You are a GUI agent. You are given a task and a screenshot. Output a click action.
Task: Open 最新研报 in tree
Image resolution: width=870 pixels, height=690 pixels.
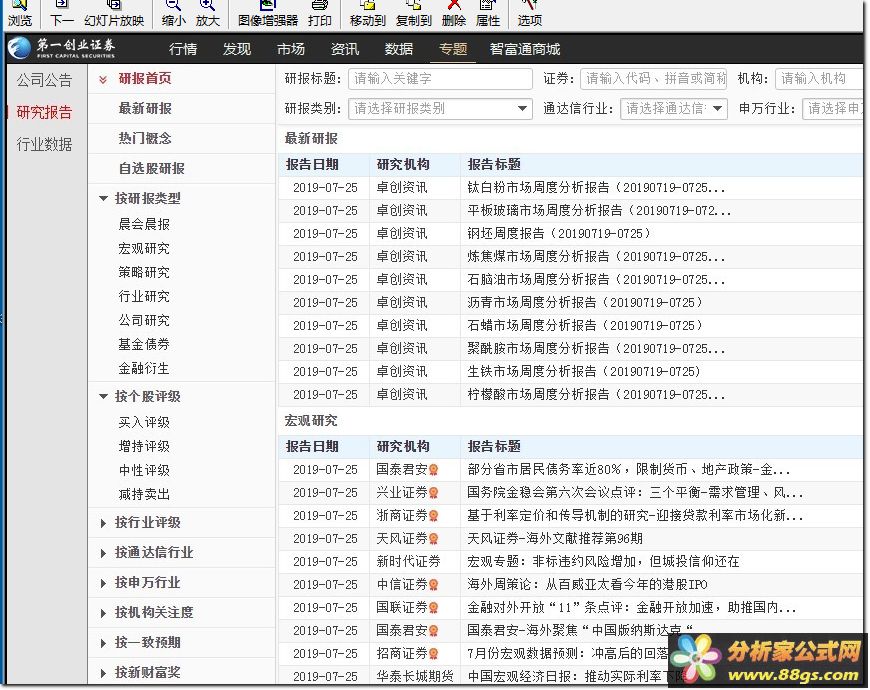pos(145,108)
